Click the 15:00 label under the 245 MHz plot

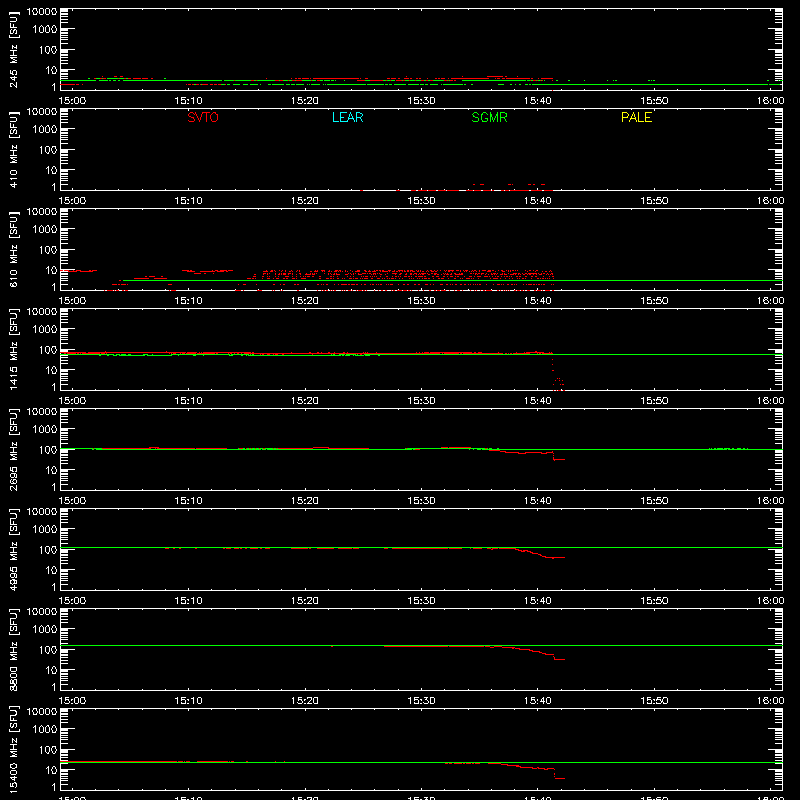pyautogui.click(x=72, y=101)
